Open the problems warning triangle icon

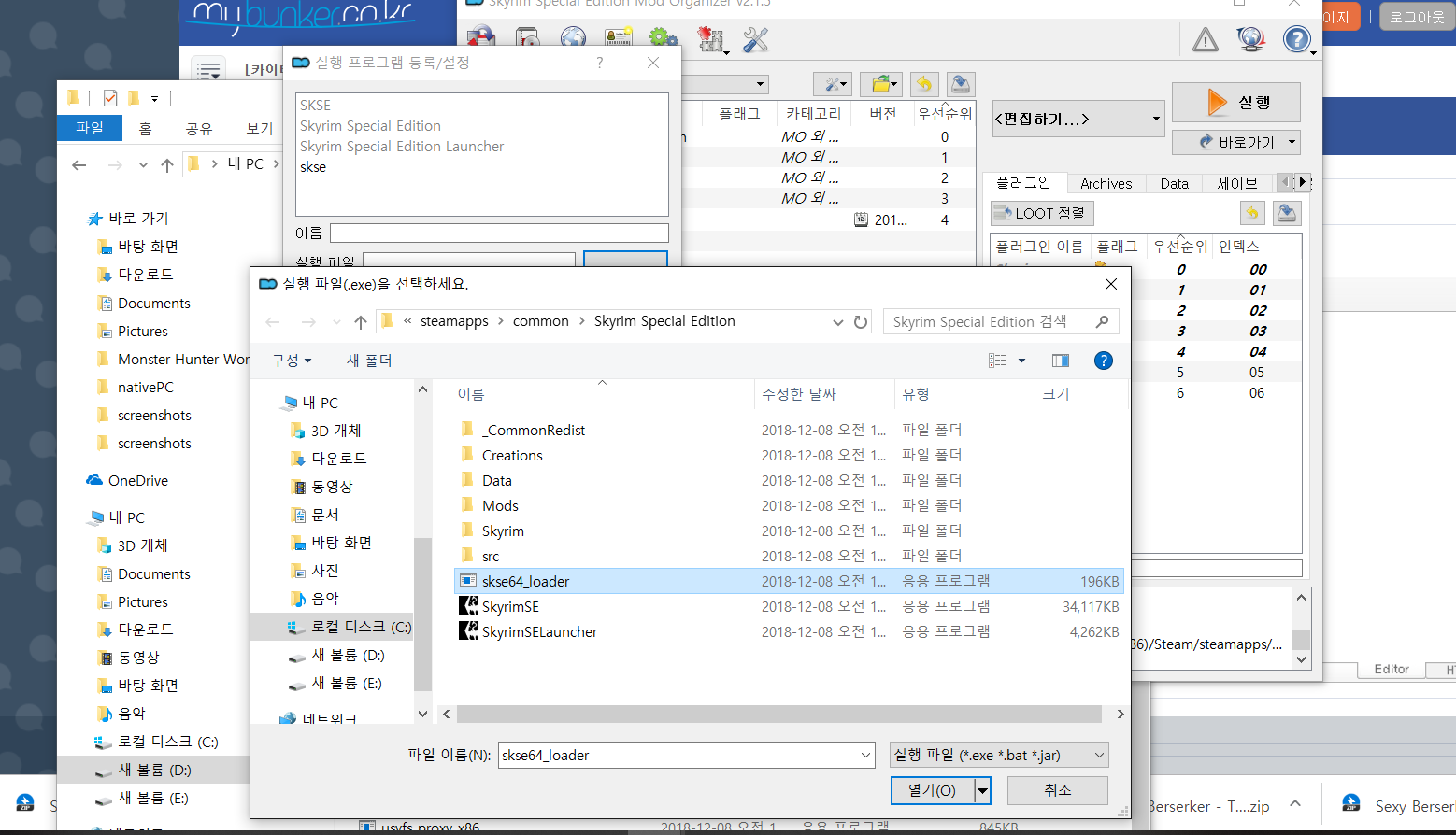[1205, 39]
